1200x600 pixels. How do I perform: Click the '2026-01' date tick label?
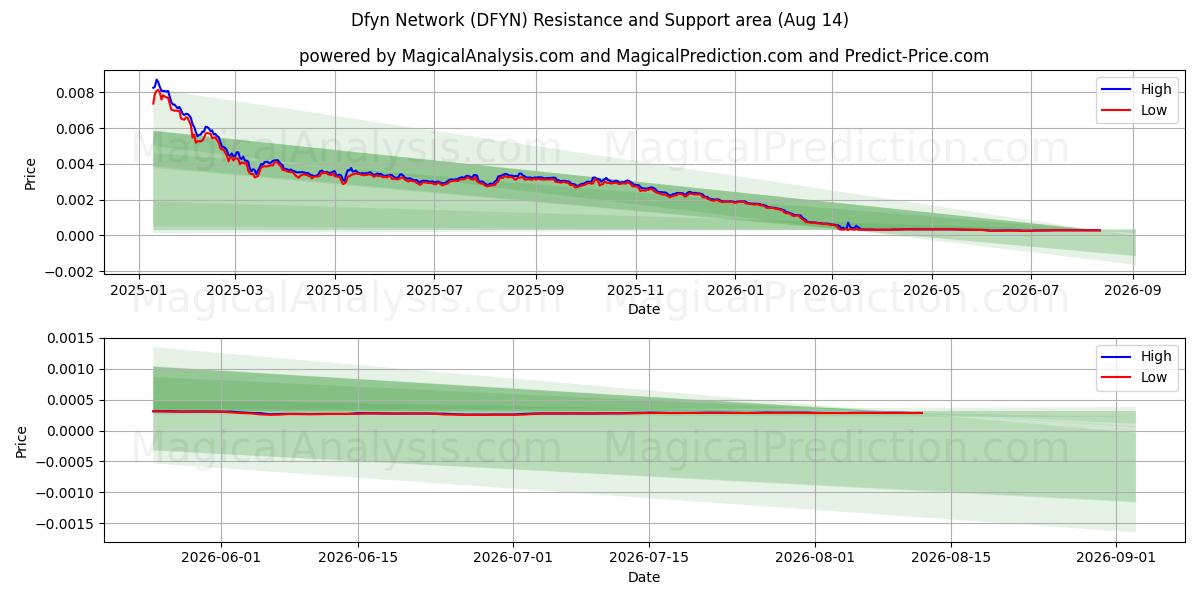(x=735, y=290)
